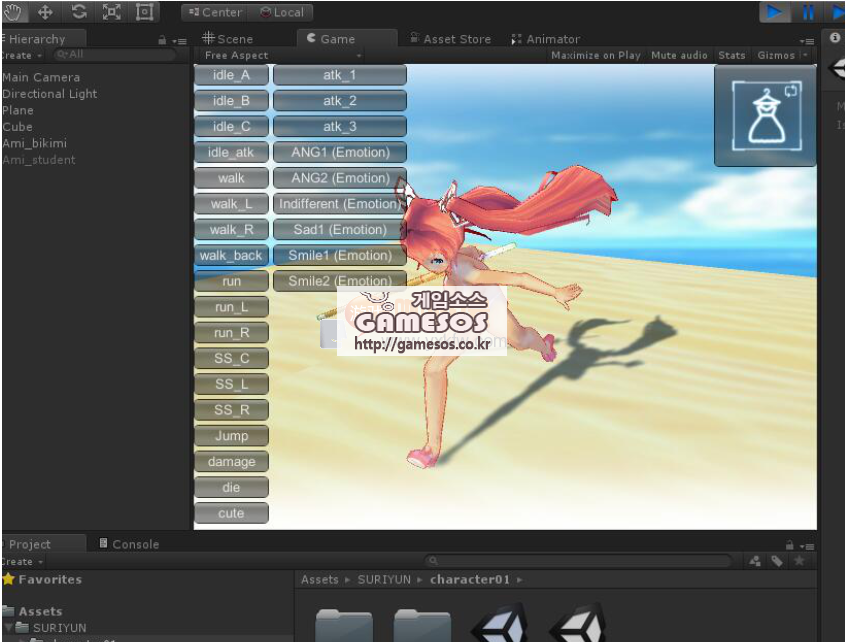Toggle the Center pivot mode button
This screenshot has height=642, width=845.
coord(216,12)
